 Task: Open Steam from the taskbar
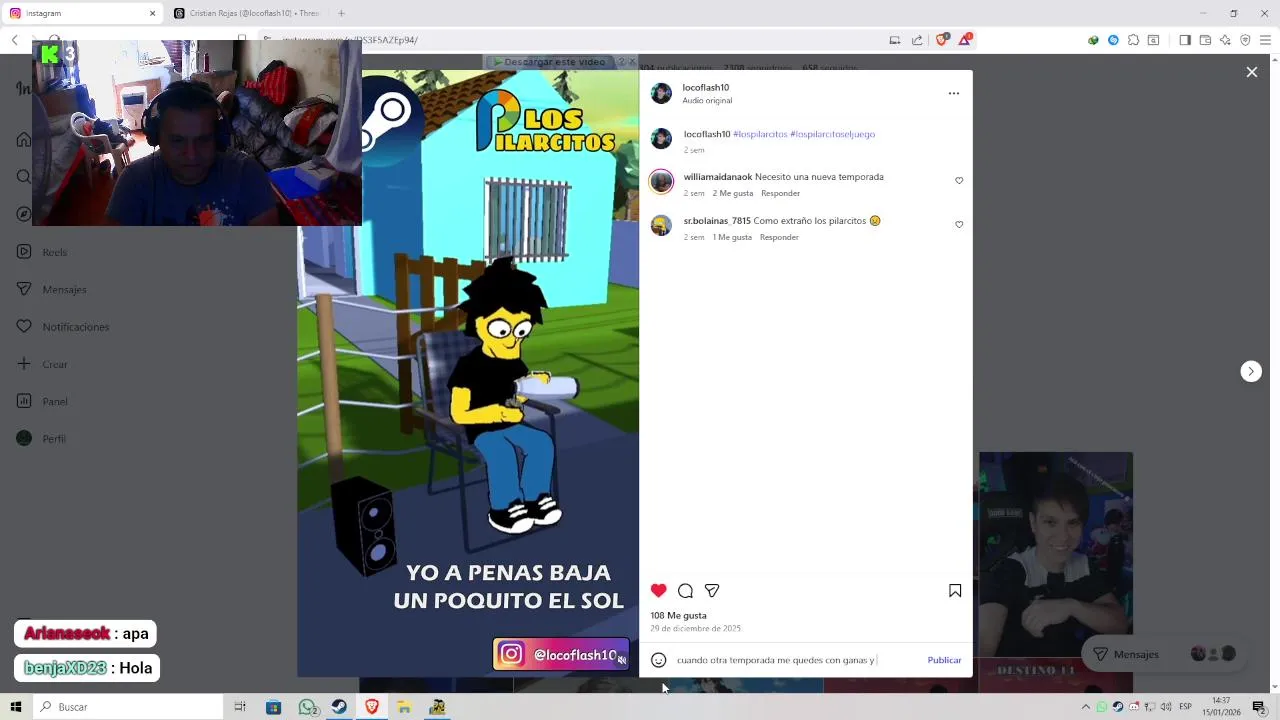tap(340, 707)
